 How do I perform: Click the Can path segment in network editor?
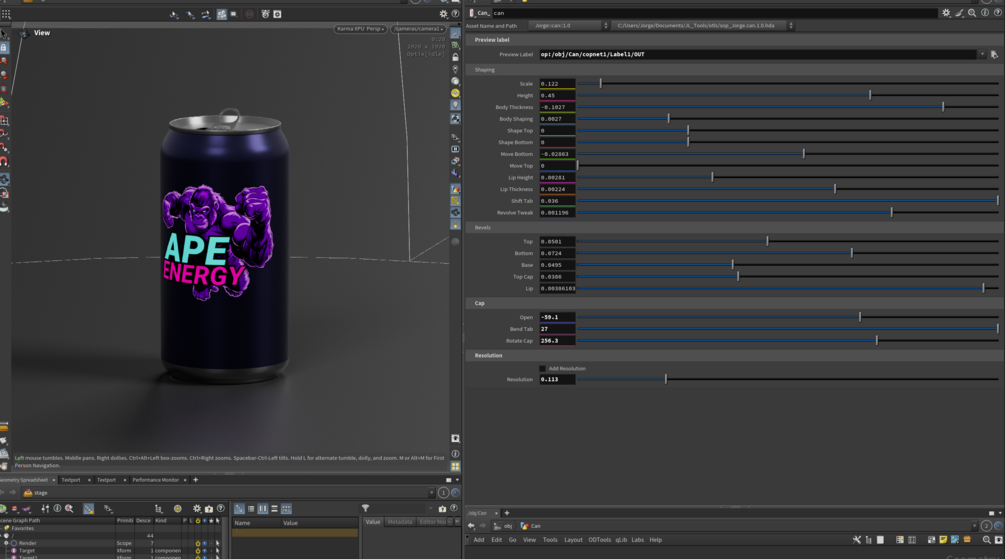pyautogui.click(x=531, y=526)
